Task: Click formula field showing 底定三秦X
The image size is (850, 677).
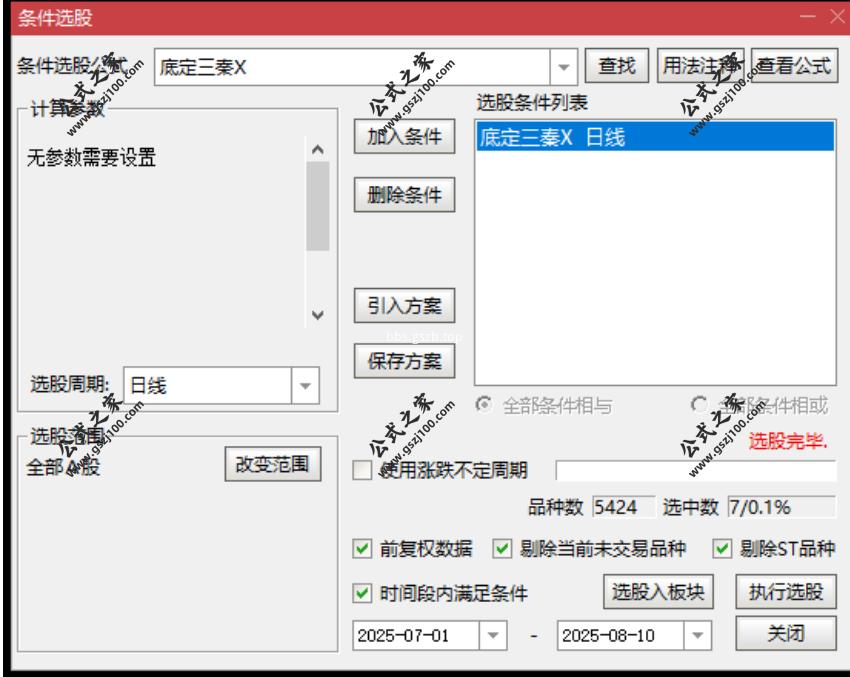Action: pyautogui.click(x=352, y=67)
